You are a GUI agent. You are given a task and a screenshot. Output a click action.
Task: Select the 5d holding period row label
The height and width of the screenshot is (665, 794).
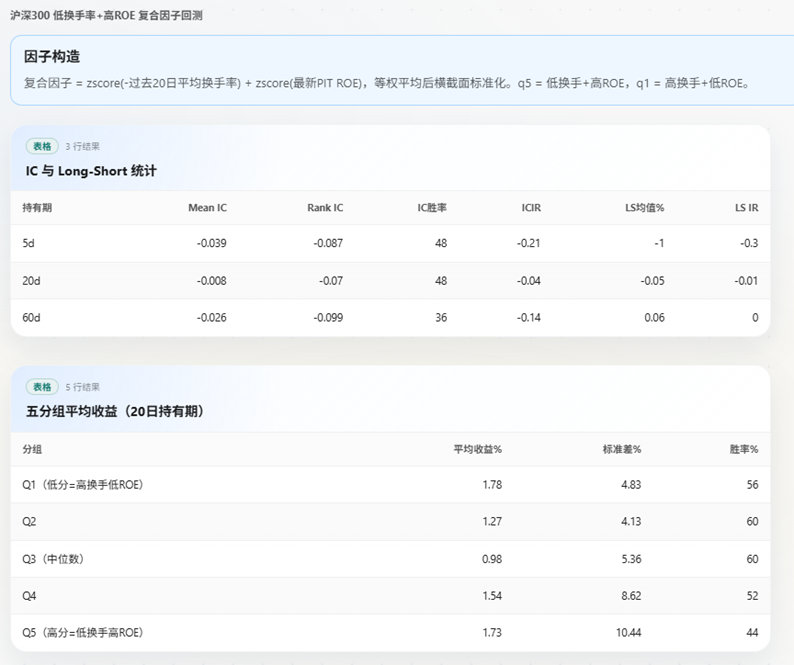coord(28,244)
